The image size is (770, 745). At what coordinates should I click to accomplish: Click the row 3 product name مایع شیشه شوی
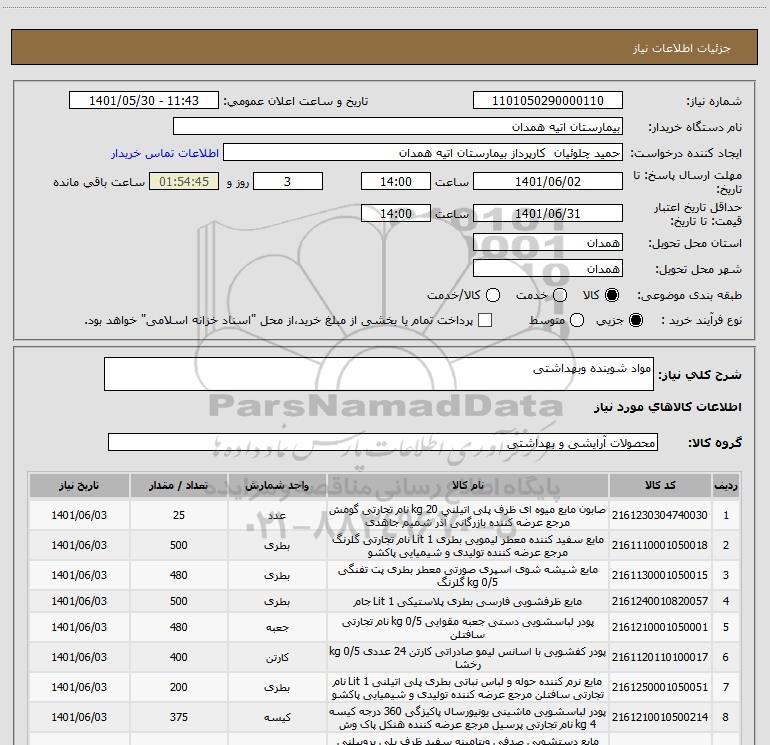click(x=468, y=576)
